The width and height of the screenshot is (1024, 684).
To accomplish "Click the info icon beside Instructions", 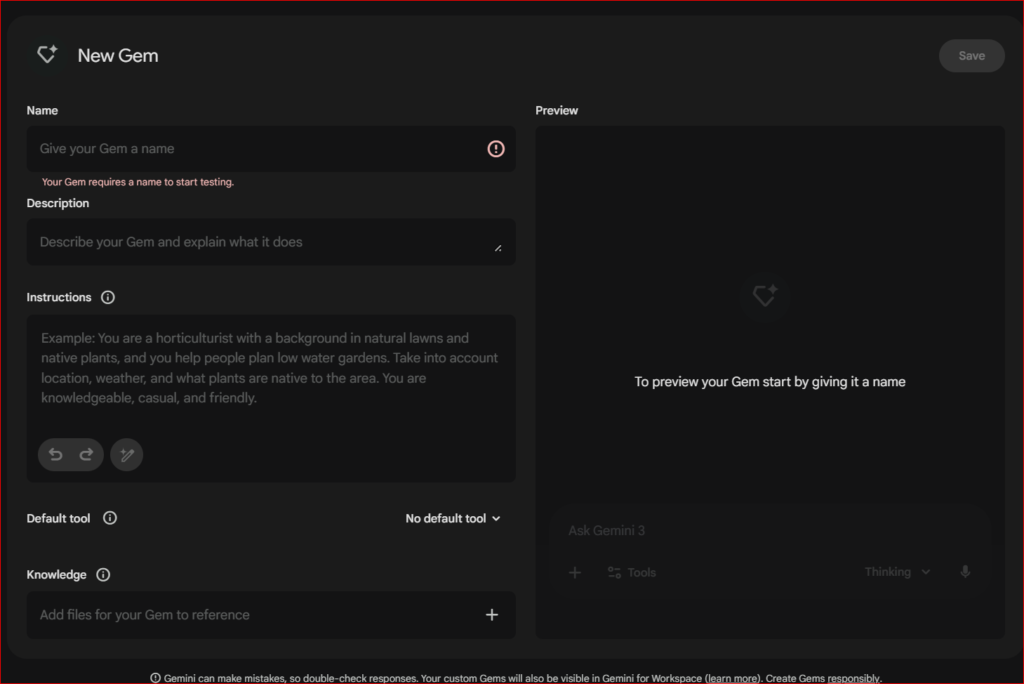I will (108, 297).
